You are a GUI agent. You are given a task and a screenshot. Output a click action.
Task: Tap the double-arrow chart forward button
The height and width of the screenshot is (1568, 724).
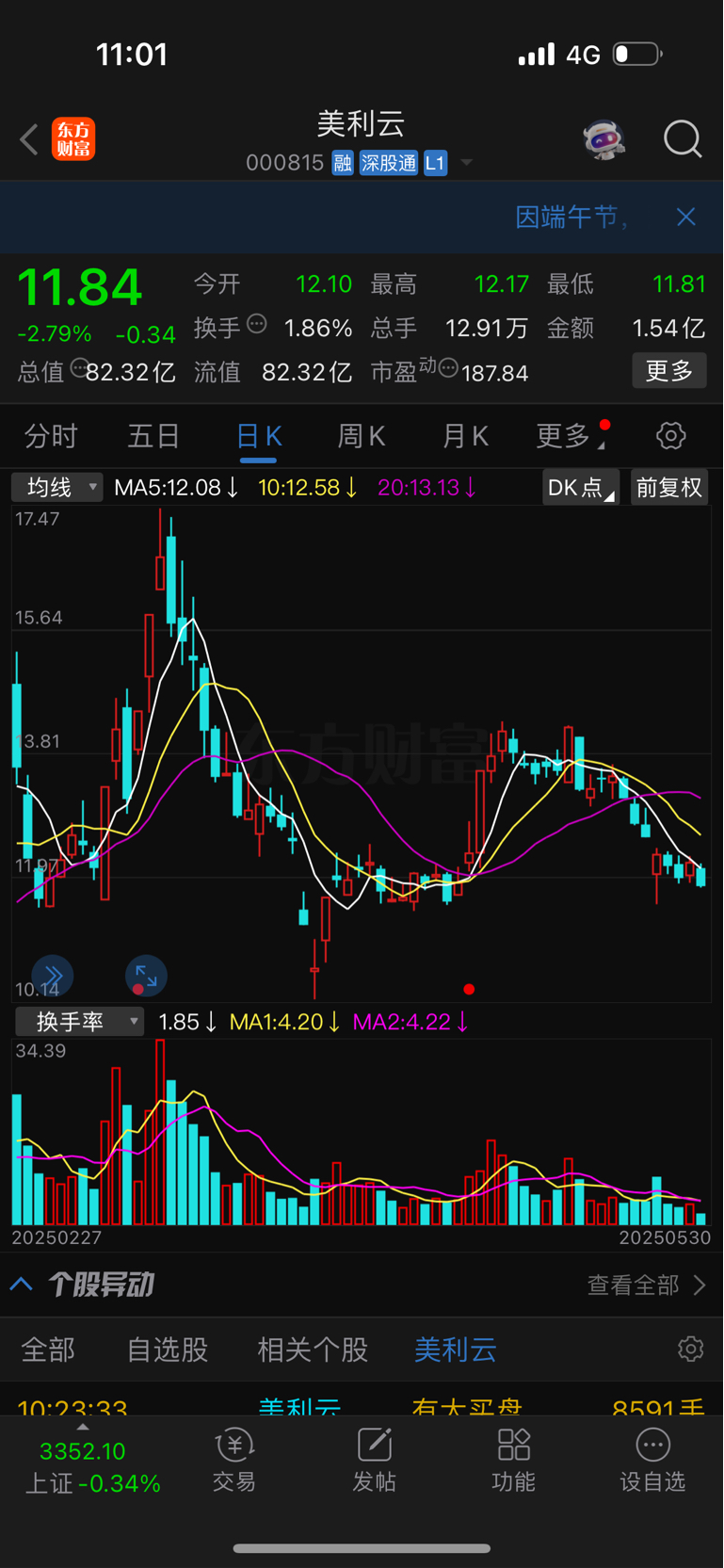pyautogui.click(x=53, y=975)
